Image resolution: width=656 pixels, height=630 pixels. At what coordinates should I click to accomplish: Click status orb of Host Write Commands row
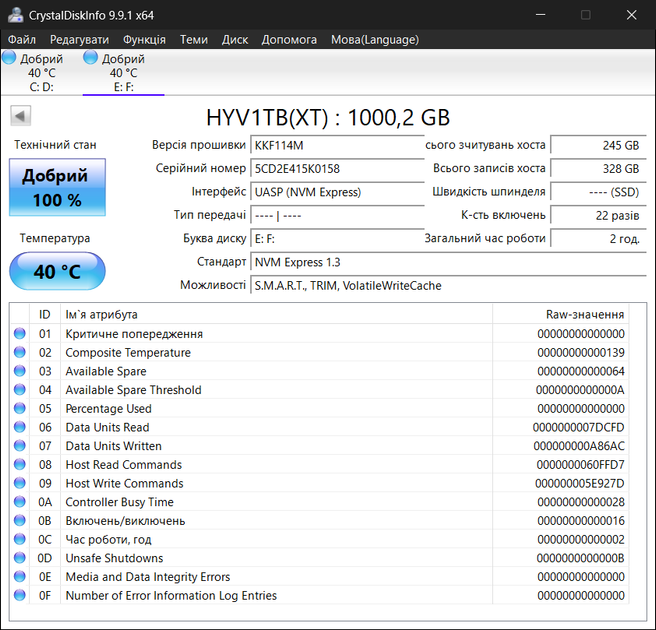click(20, 483)
